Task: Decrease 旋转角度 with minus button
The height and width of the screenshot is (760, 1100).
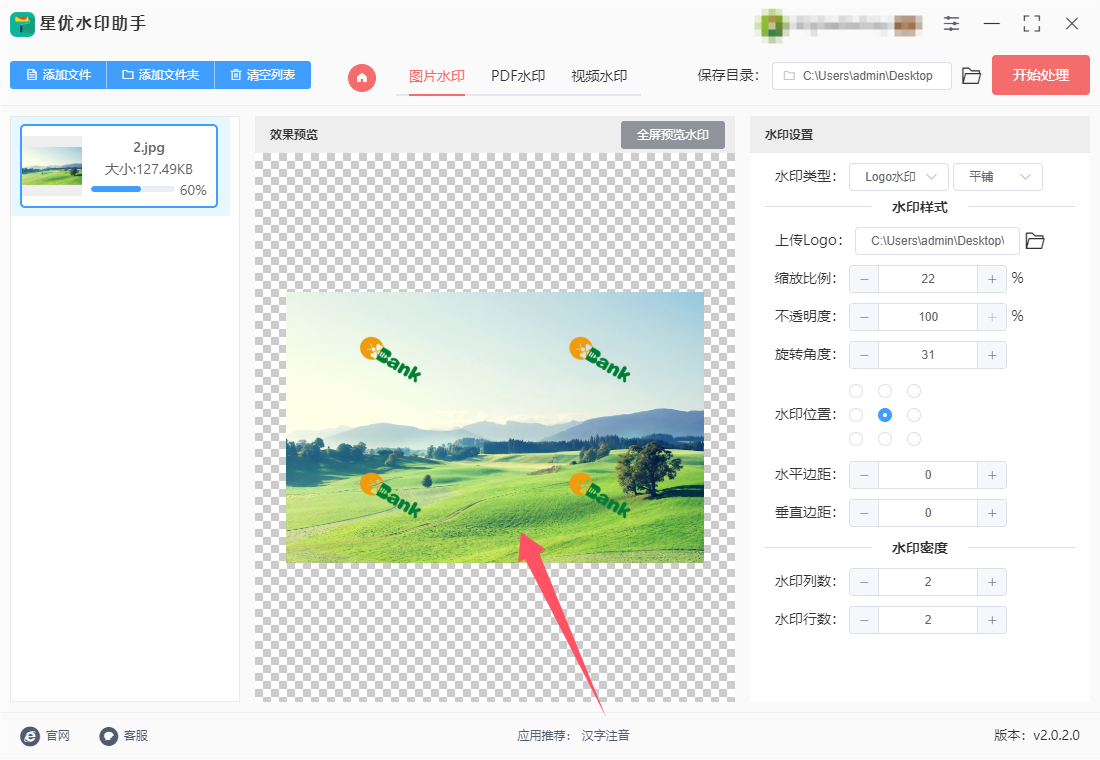Action: [864, 355]
